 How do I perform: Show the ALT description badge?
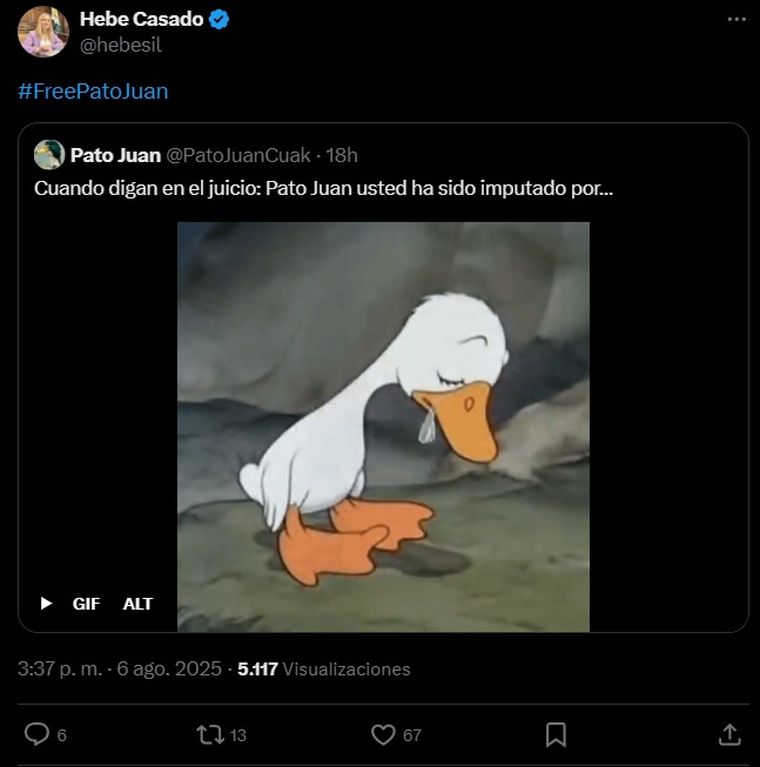click(138, 603)
